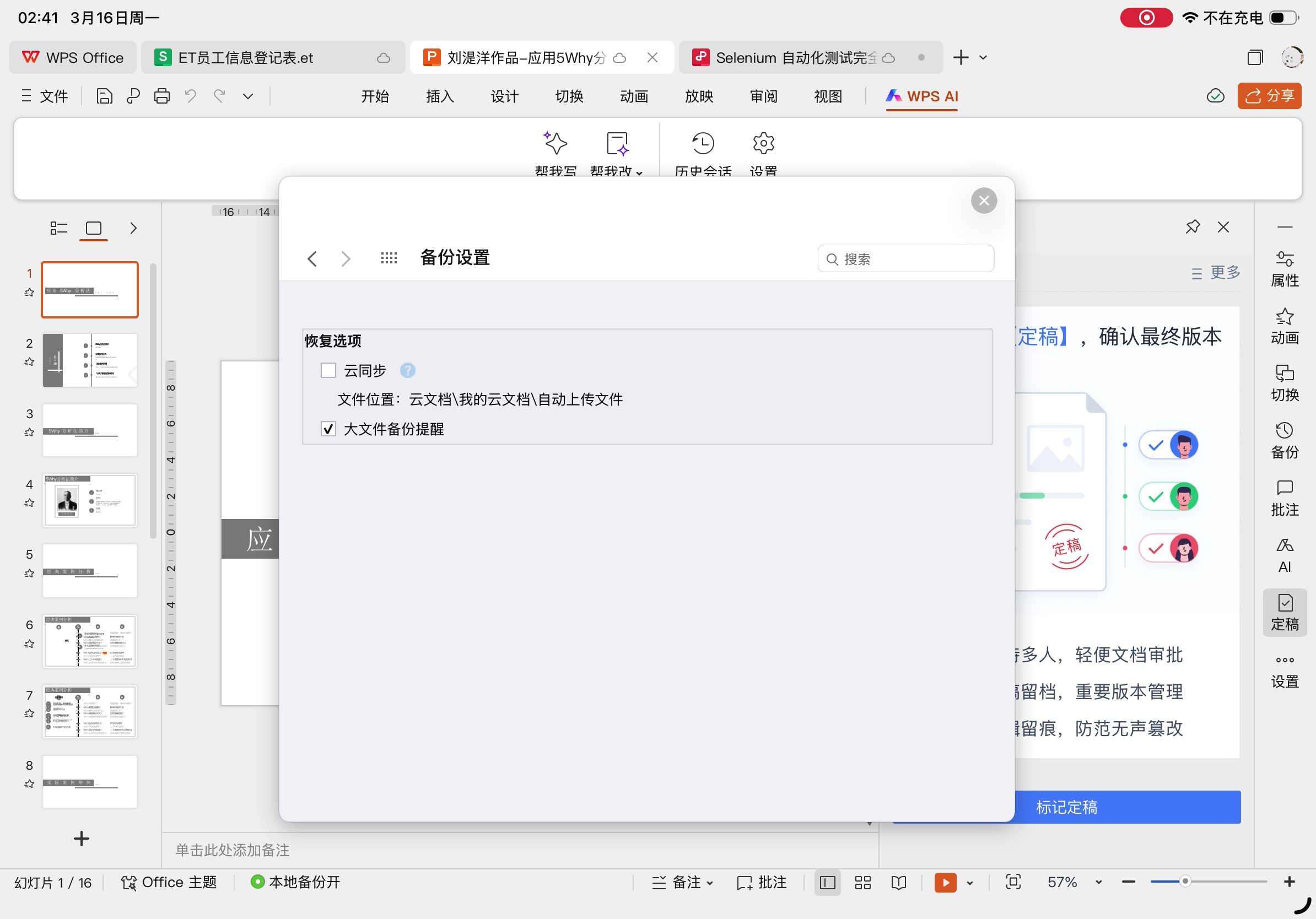Open the 备份 backup panel in the right sidebar

point(1285,441)
